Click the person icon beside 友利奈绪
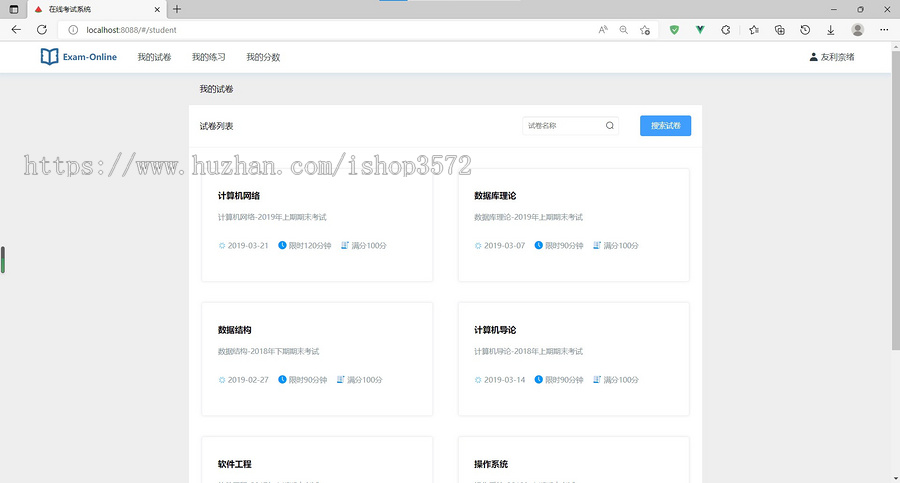The image size is (900, 483). 813,57
